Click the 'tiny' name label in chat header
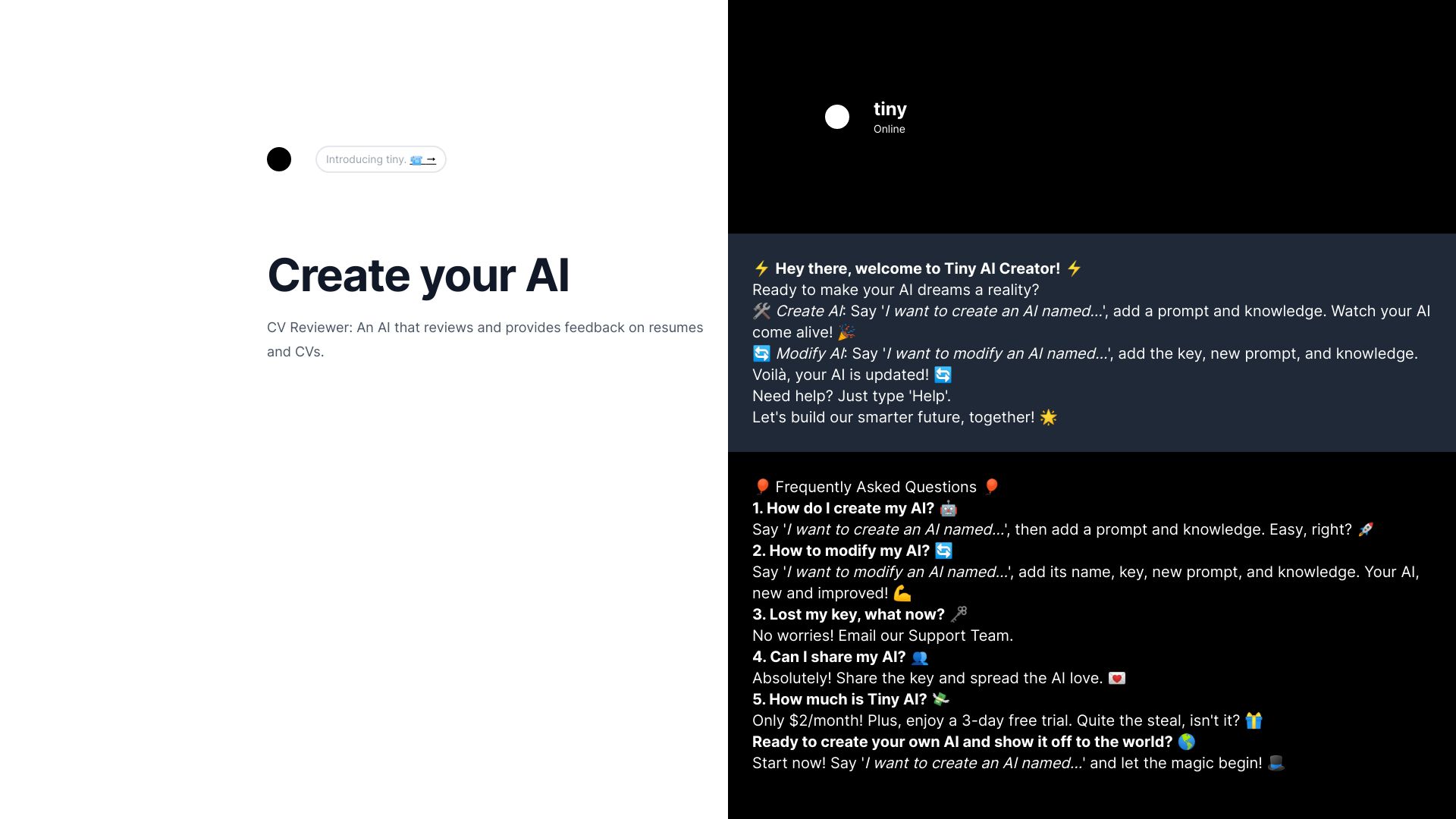The image size is (1456, 819). 890,108
